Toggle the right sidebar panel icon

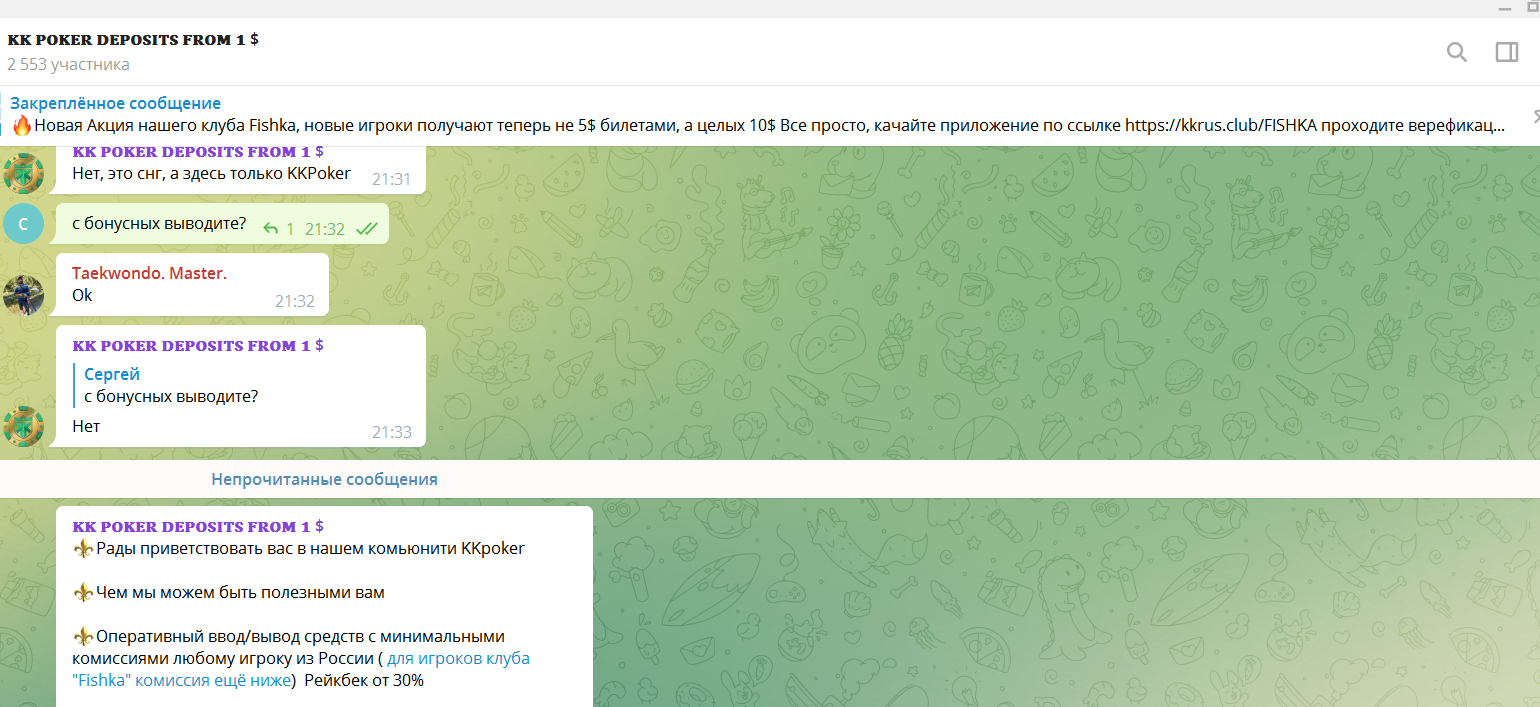click(x=1507, y=52)
